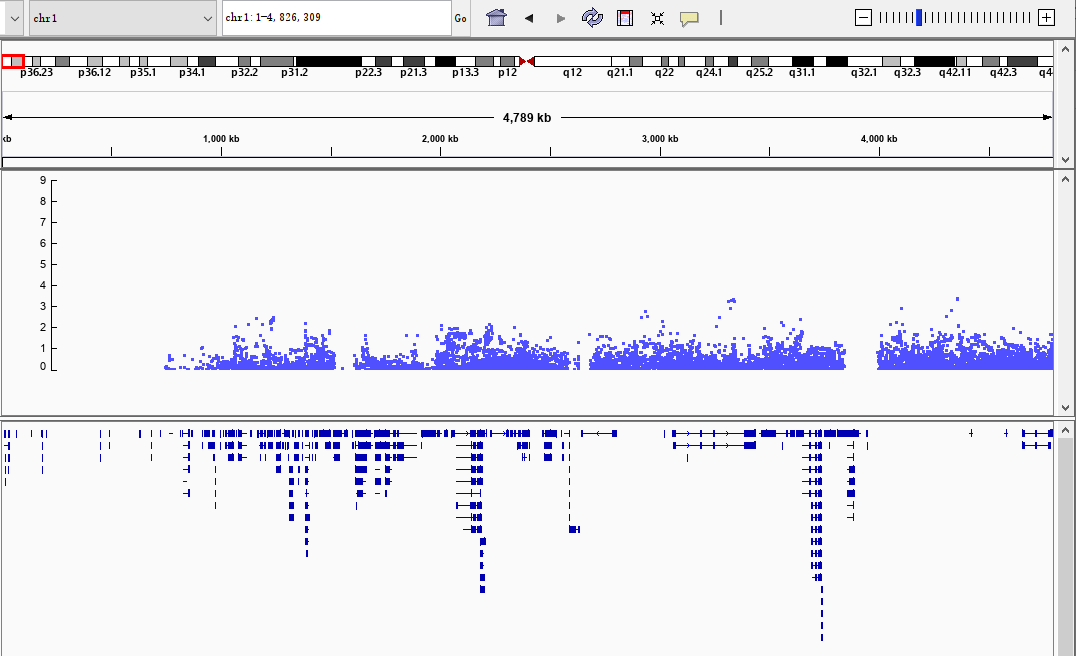
Task: Zoom in with the plus icon
Action: 1046,18
